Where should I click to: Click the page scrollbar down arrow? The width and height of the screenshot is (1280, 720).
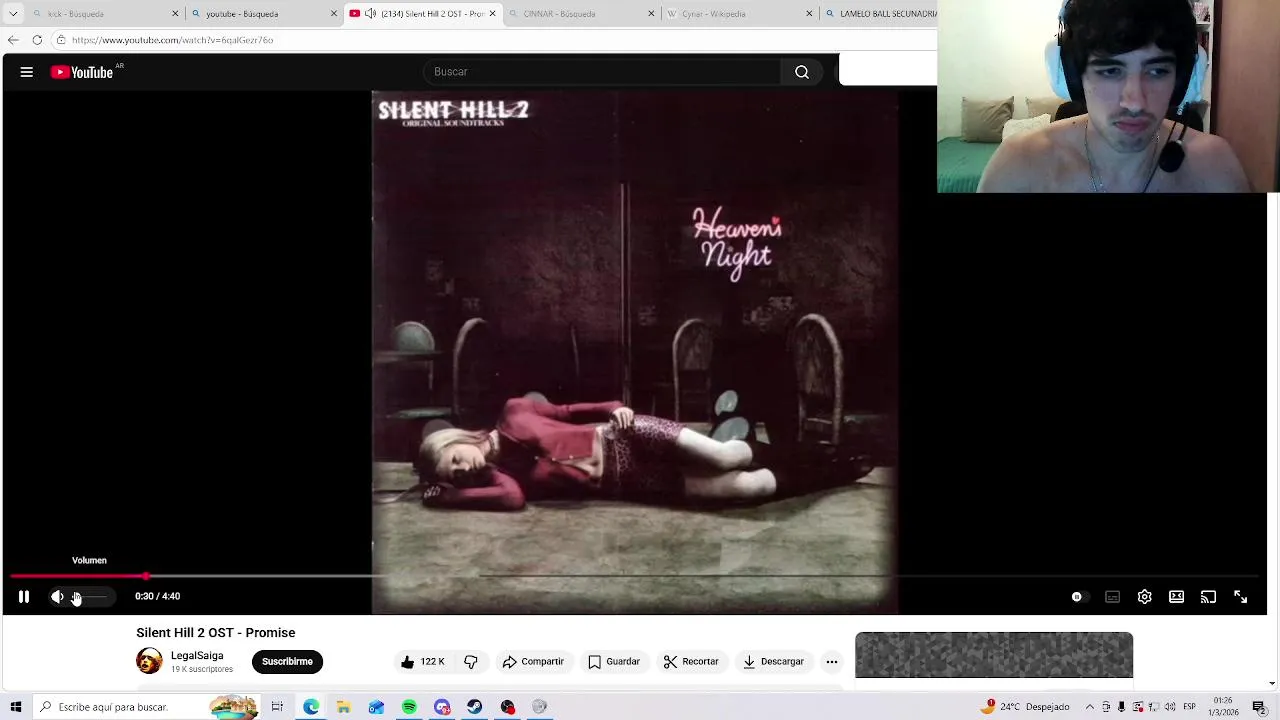1272,684
